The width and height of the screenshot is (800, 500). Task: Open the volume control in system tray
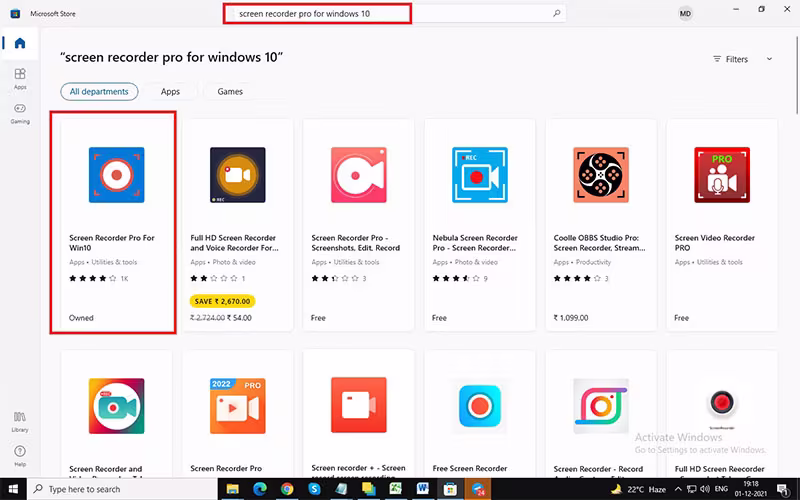tap(706, 489)
